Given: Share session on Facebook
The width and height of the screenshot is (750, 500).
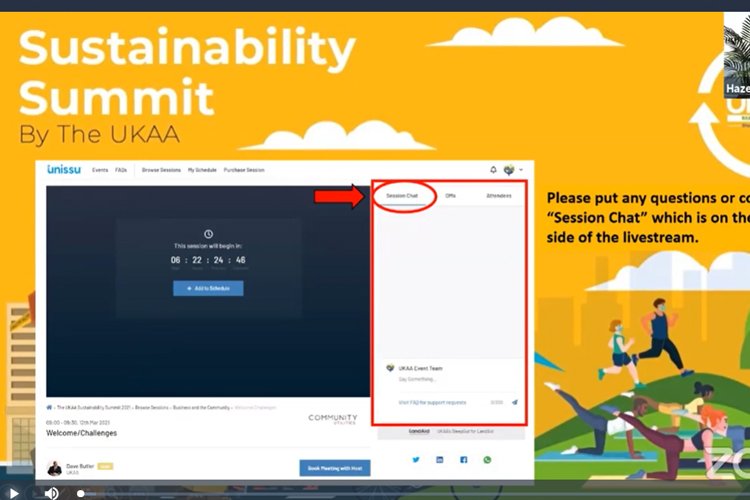Looking at the screenshot, I should (x=464, y=460).
